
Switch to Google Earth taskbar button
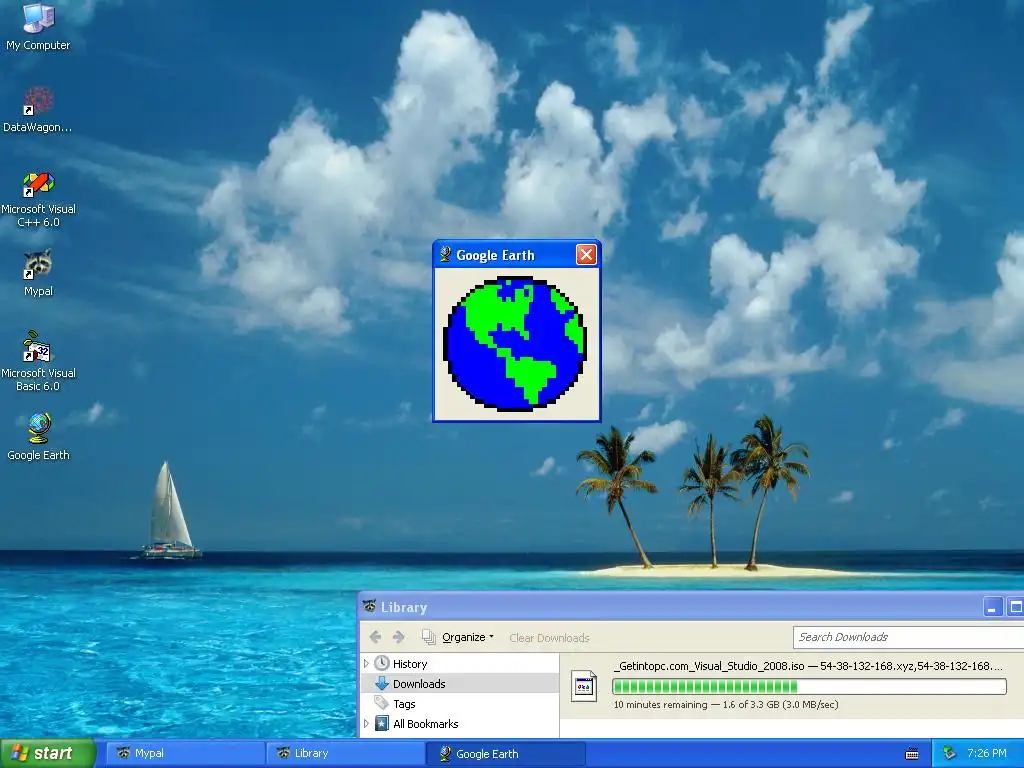[x=506, y=754]
